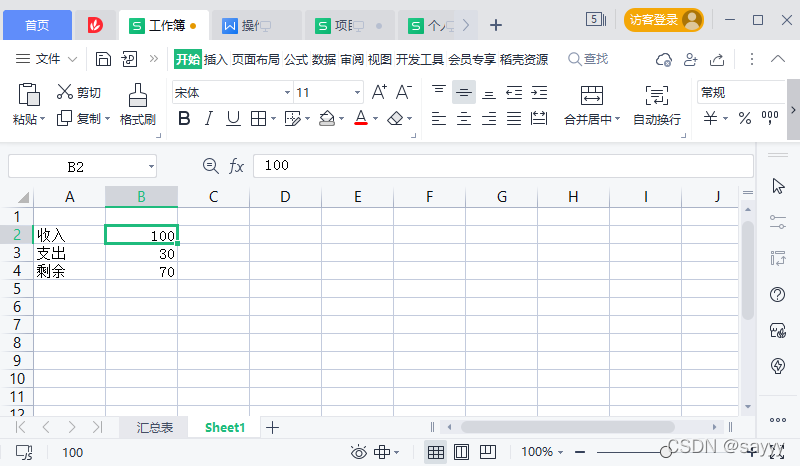Switch to Page Break Preview icon
Screen dimensions: 800x466
point(487,452)
